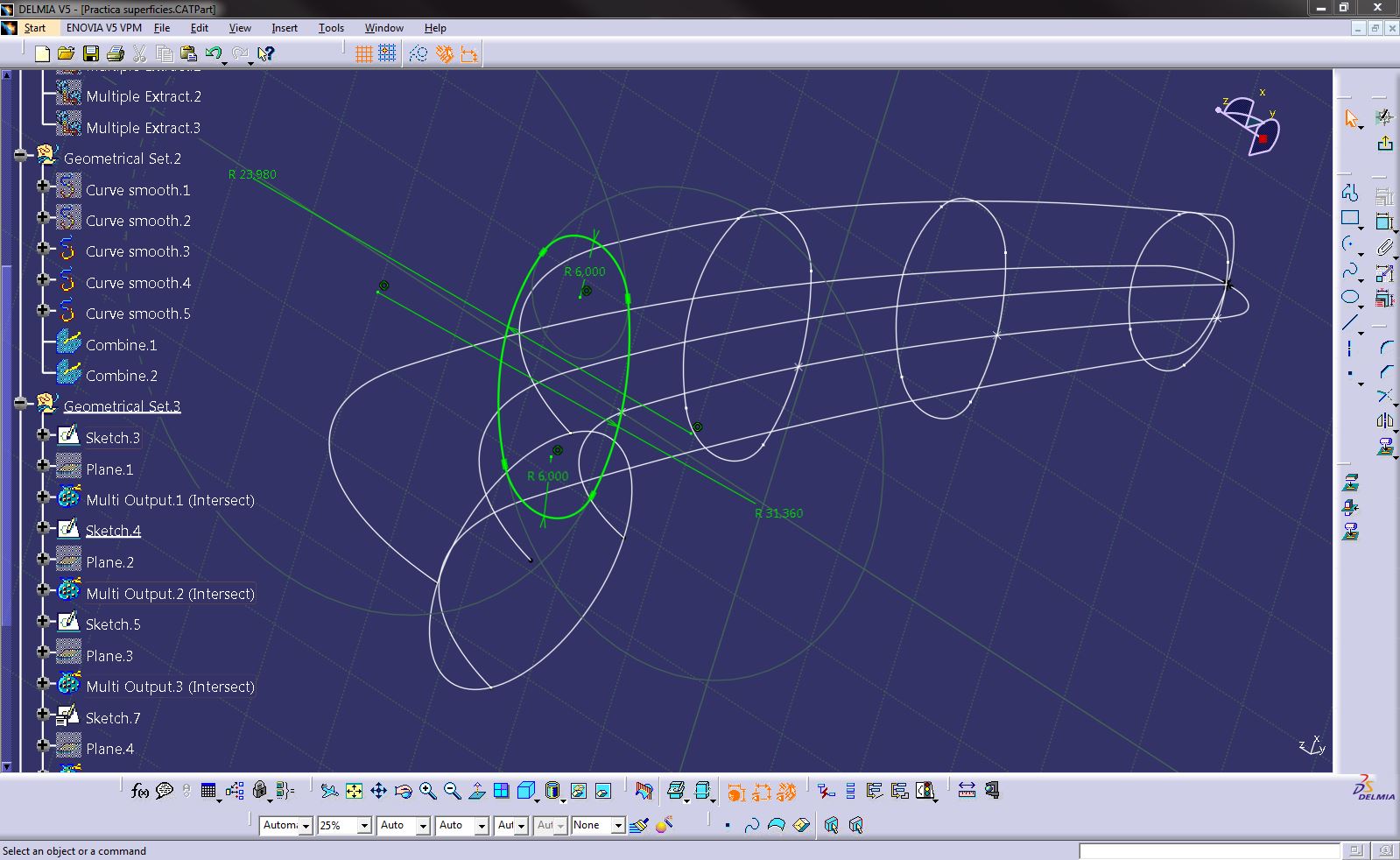Toggle Snap to Point grid option
This screenshot has height=860, width=1400.
[x=387, y=54]
